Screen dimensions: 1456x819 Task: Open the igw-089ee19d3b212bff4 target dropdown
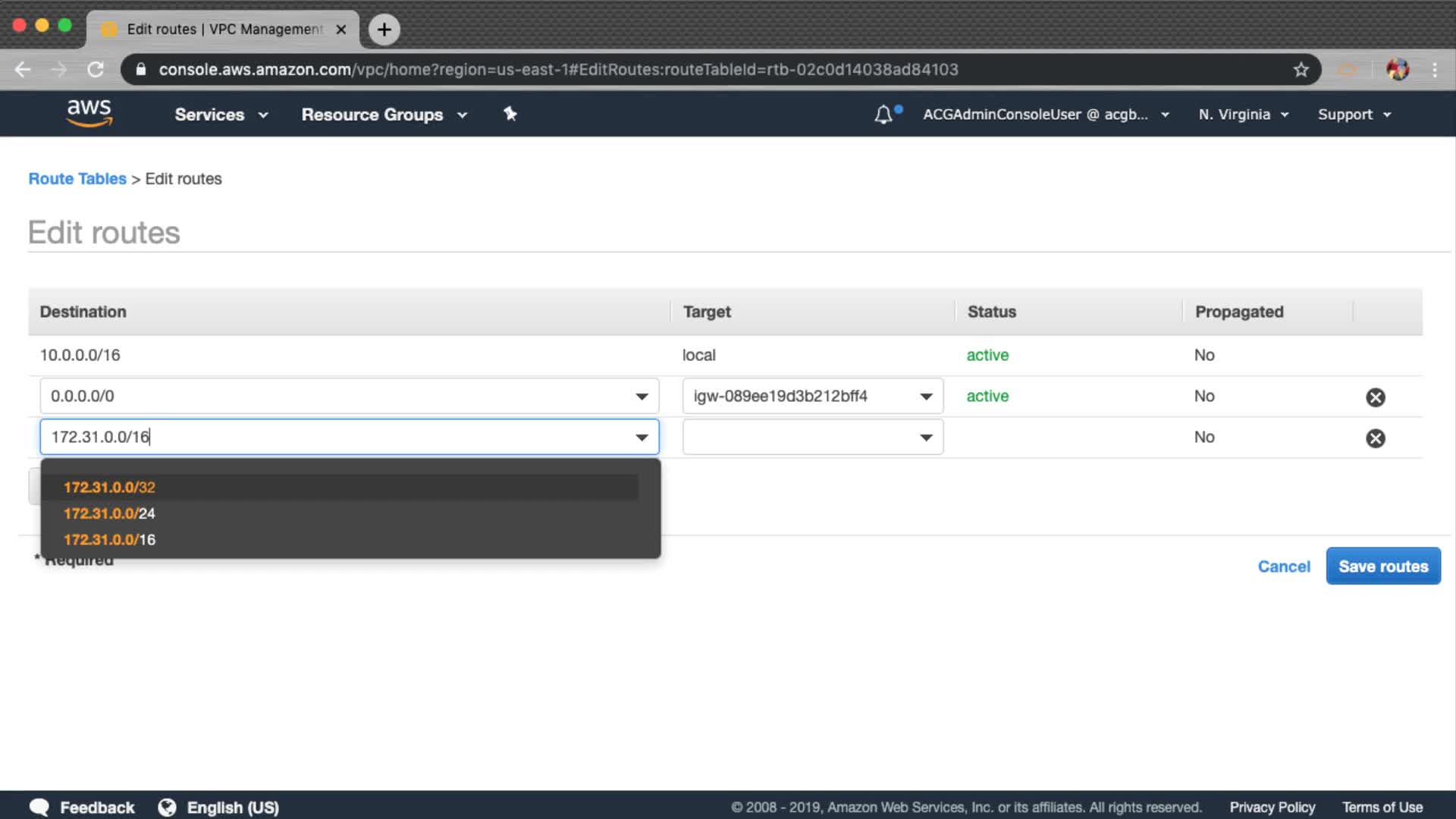coord(812,397)
